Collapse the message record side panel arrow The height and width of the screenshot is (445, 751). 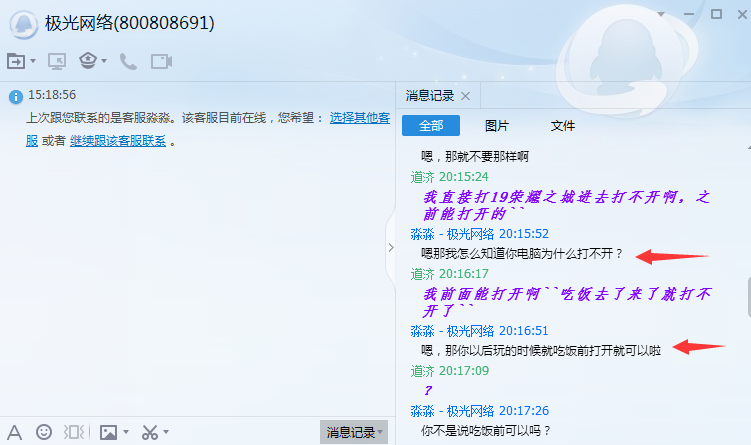pyautogui.click(x=390, y=248)
